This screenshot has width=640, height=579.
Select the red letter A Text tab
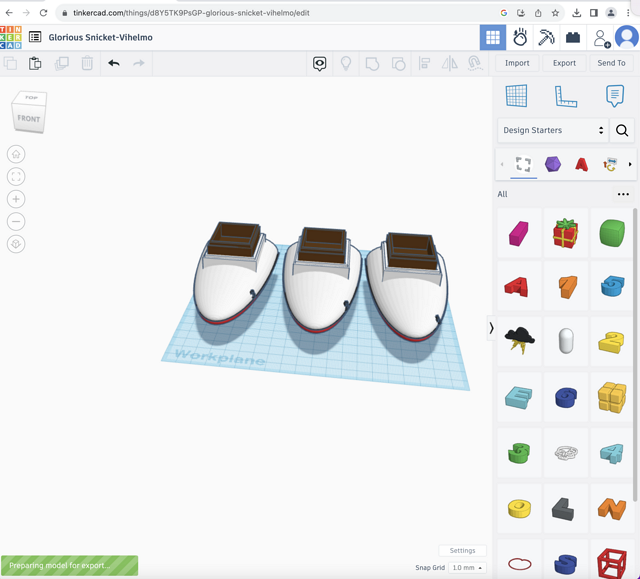point(581,164)
